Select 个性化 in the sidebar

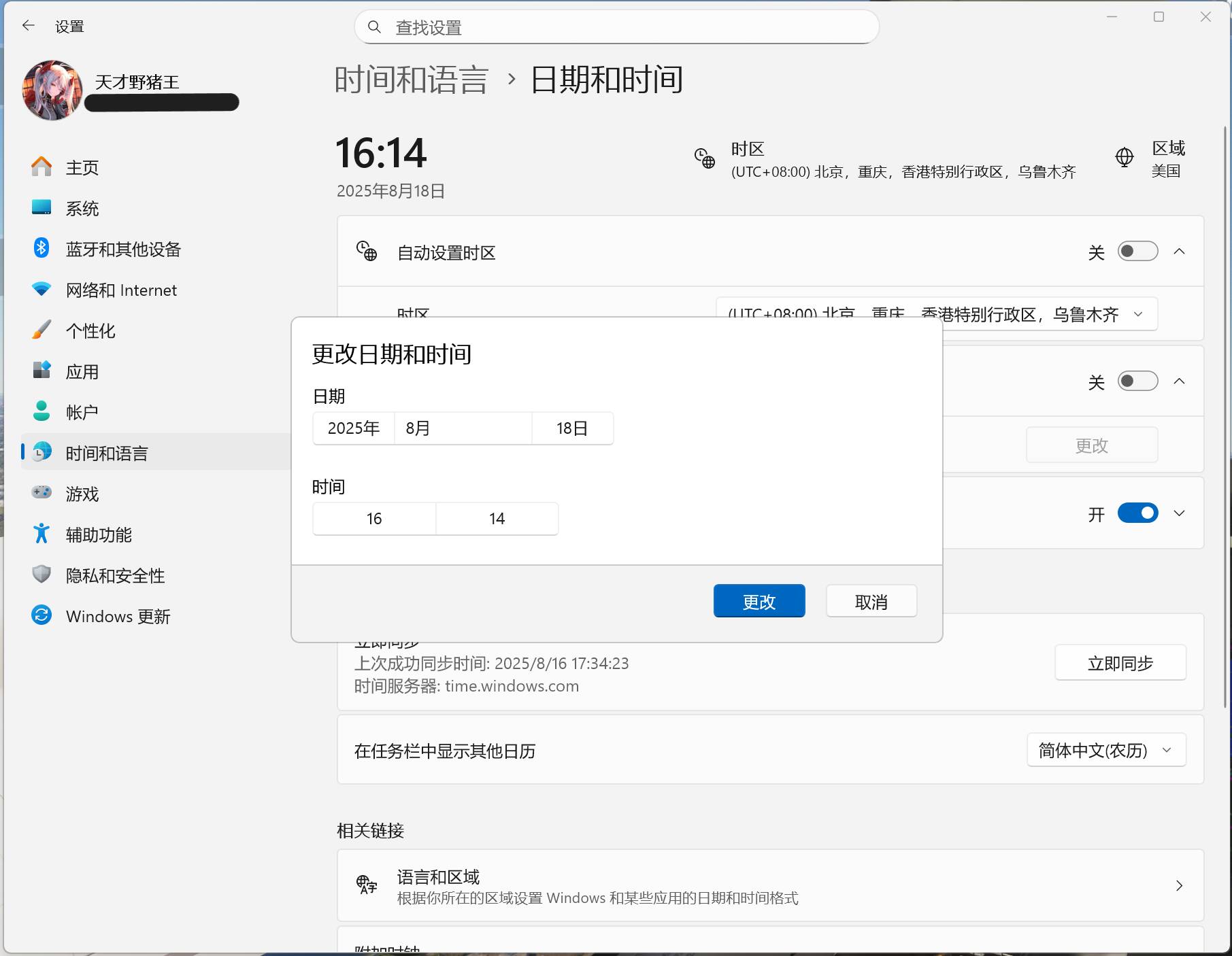pyautogui.click(x=90, y=331)
